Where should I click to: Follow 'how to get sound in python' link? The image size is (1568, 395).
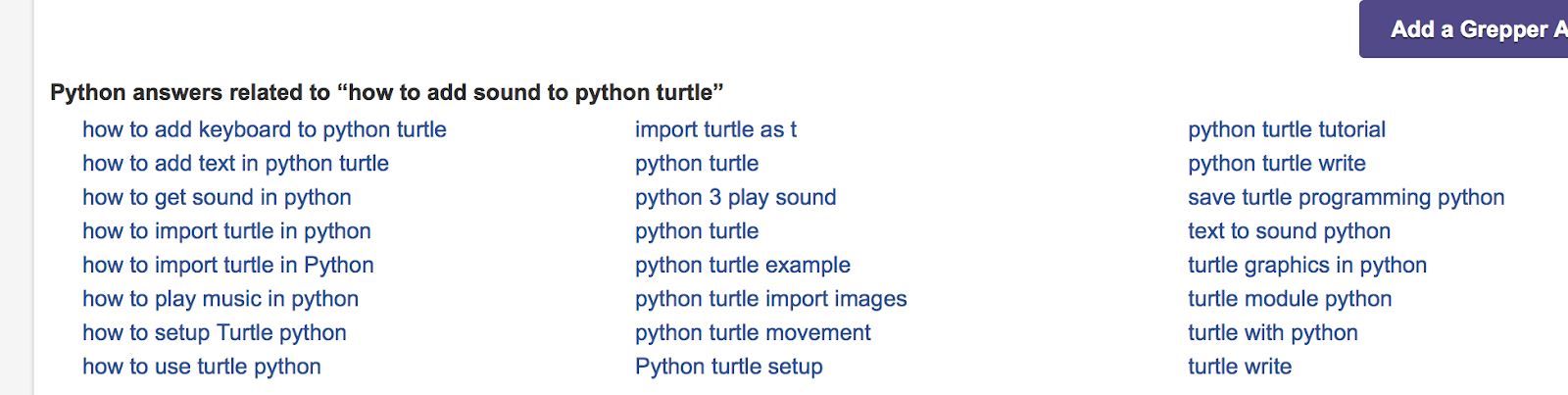click(217, 197)
